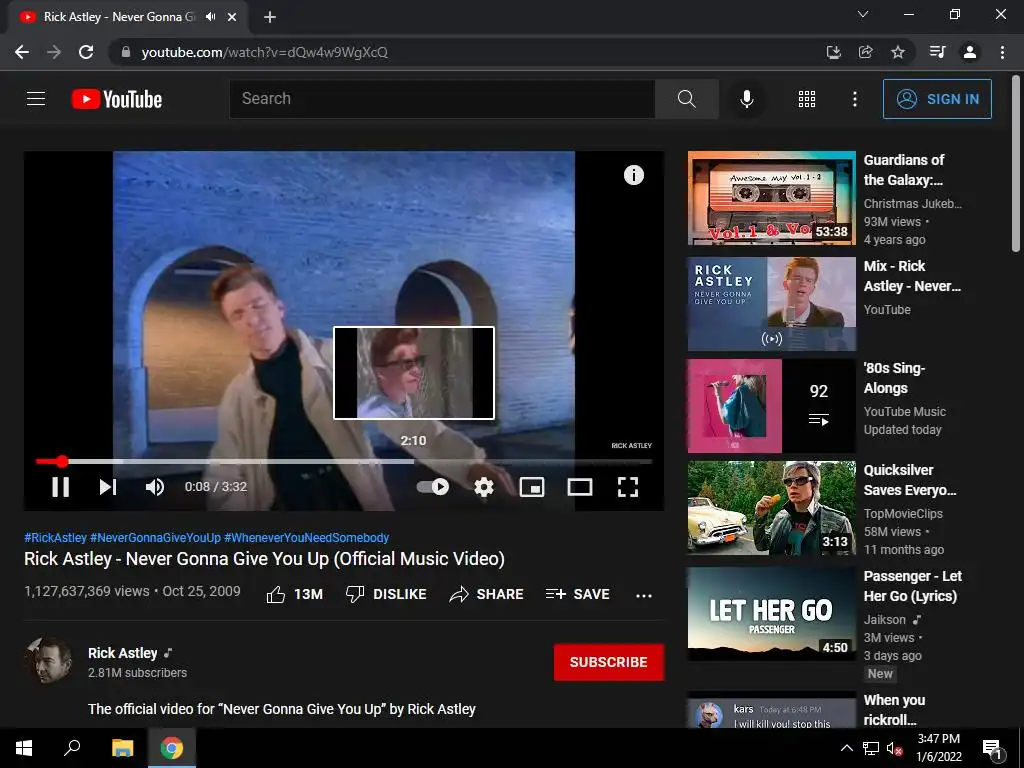Click 'Passenger - Let Her Go (Lyrics)' title
The image size is (1024, 768).
(x=912, y=586)
